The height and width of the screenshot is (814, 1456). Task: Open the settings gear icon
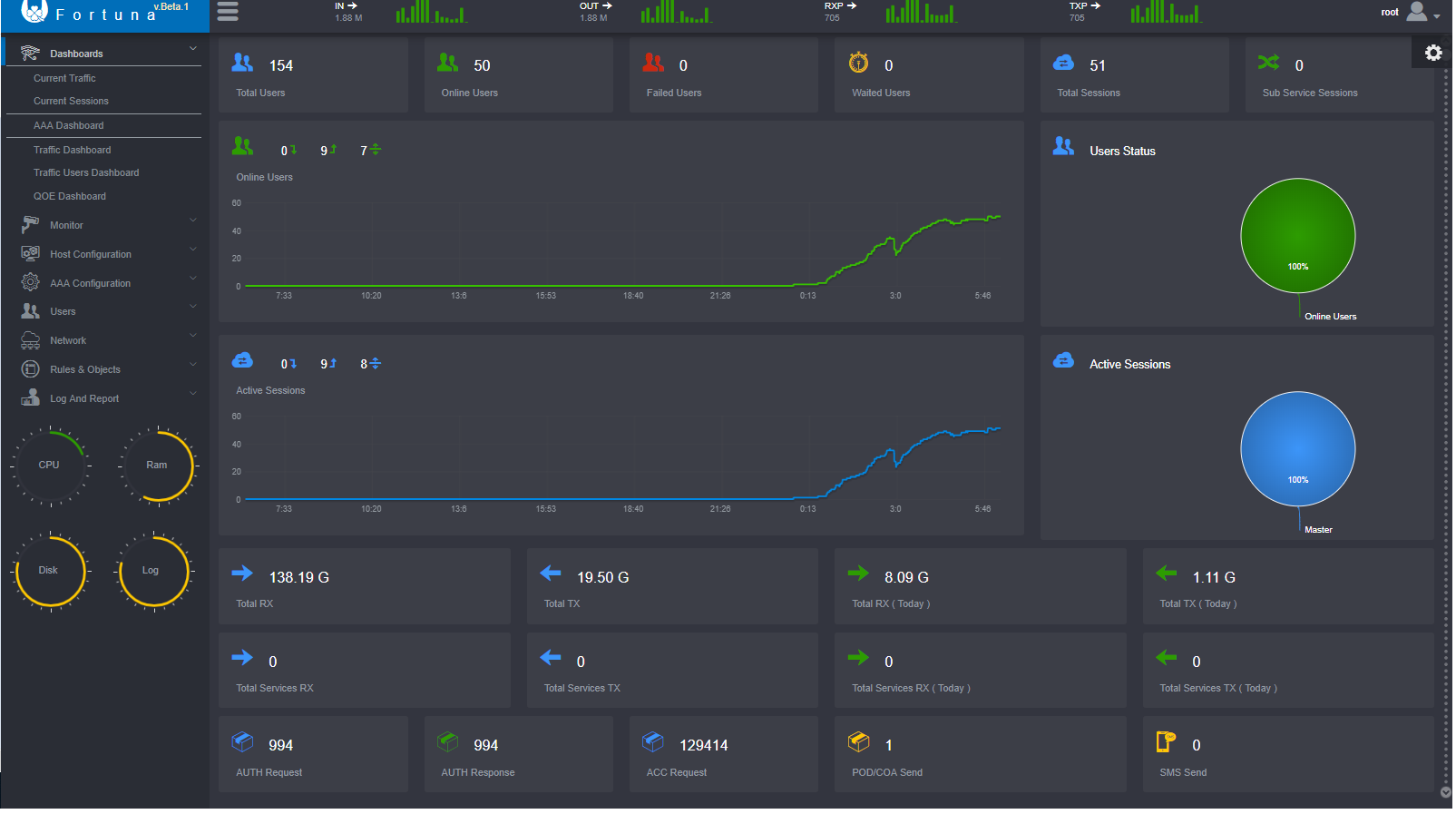click(1433, 53)
